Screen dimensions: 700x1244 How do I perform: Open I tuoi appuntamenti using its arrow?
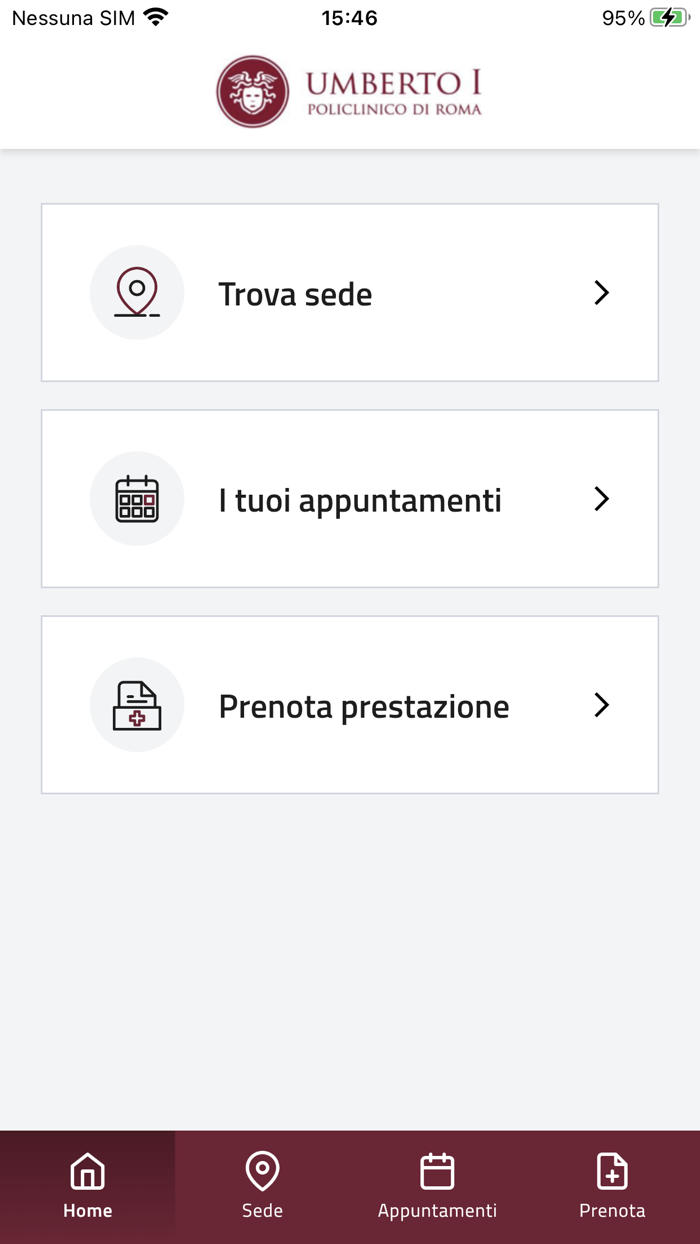pyautogui.click(x=601, y=498)
